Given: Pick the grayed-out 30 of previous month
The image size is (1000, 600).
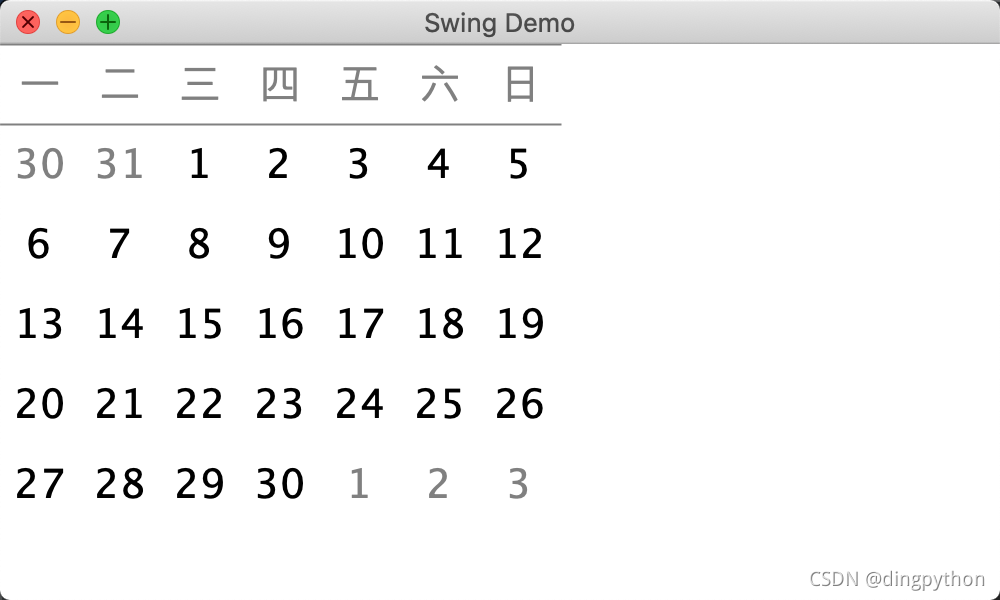Looking at the screenshot, I should coord(40,164).
